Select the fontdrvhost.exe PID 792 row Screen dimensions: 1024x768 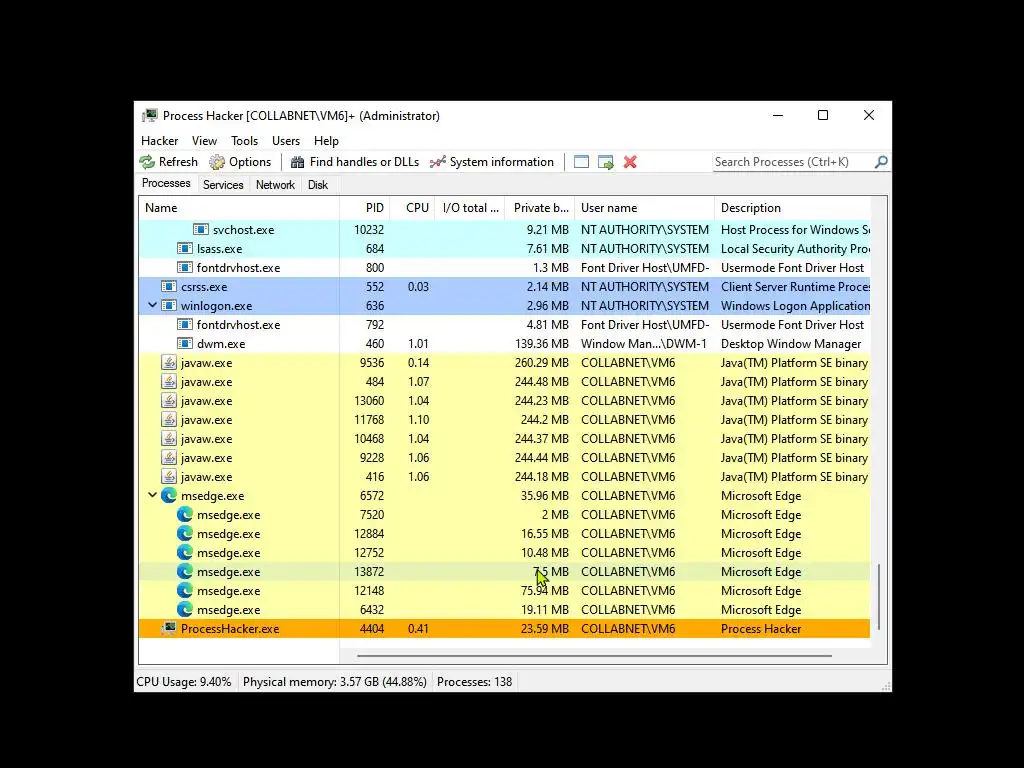coord(504,325)
